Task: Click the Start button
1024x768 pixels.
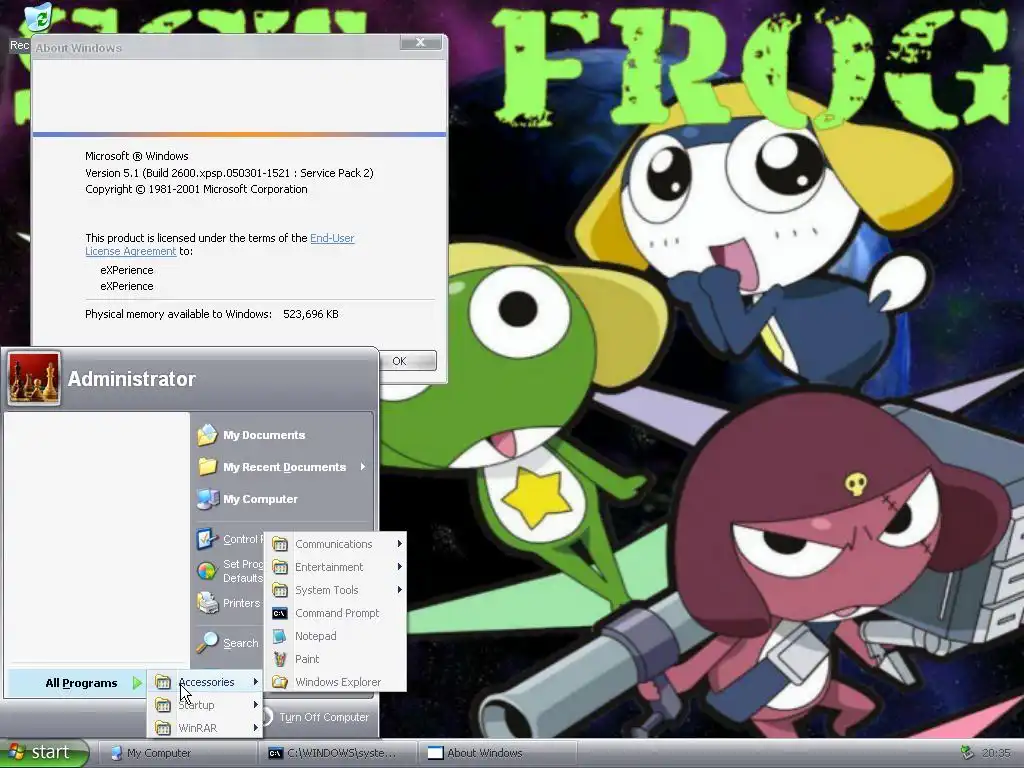Action: [x=44, y=752]
